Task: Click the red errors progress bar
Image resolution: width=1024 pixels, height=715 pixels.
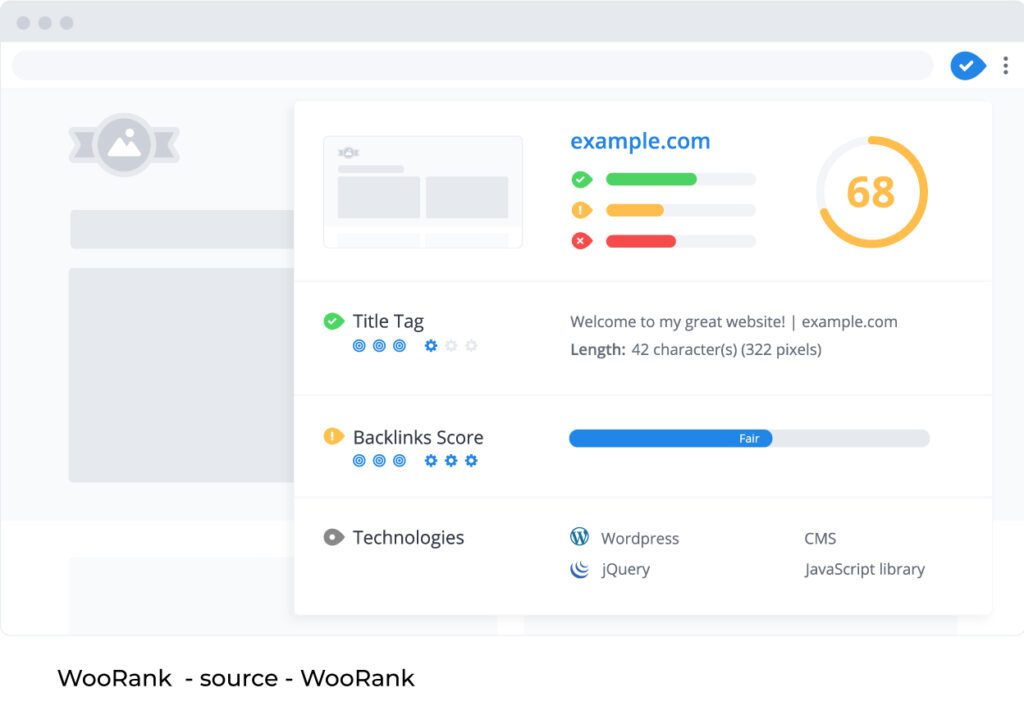Action: (680, 241)
